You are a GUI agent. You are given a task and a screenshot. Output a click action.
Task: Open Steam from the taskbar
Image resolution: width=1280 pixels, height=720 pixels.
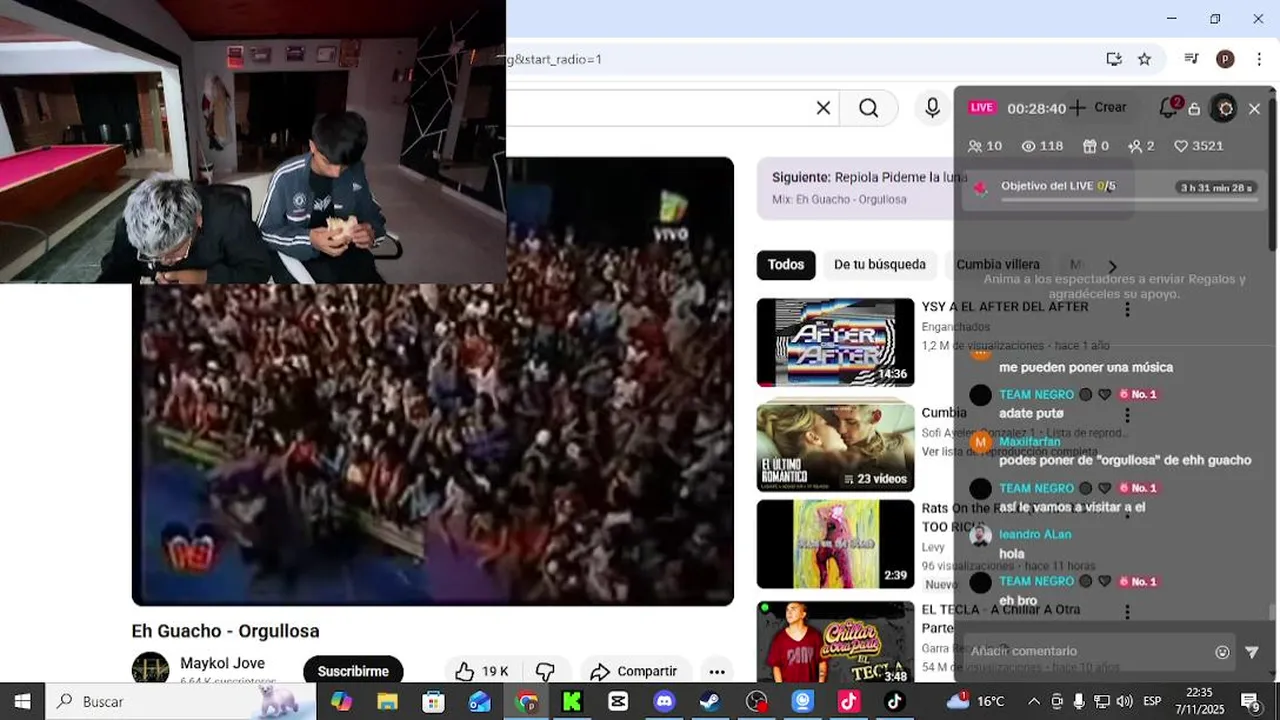click(x=710, y=701)
